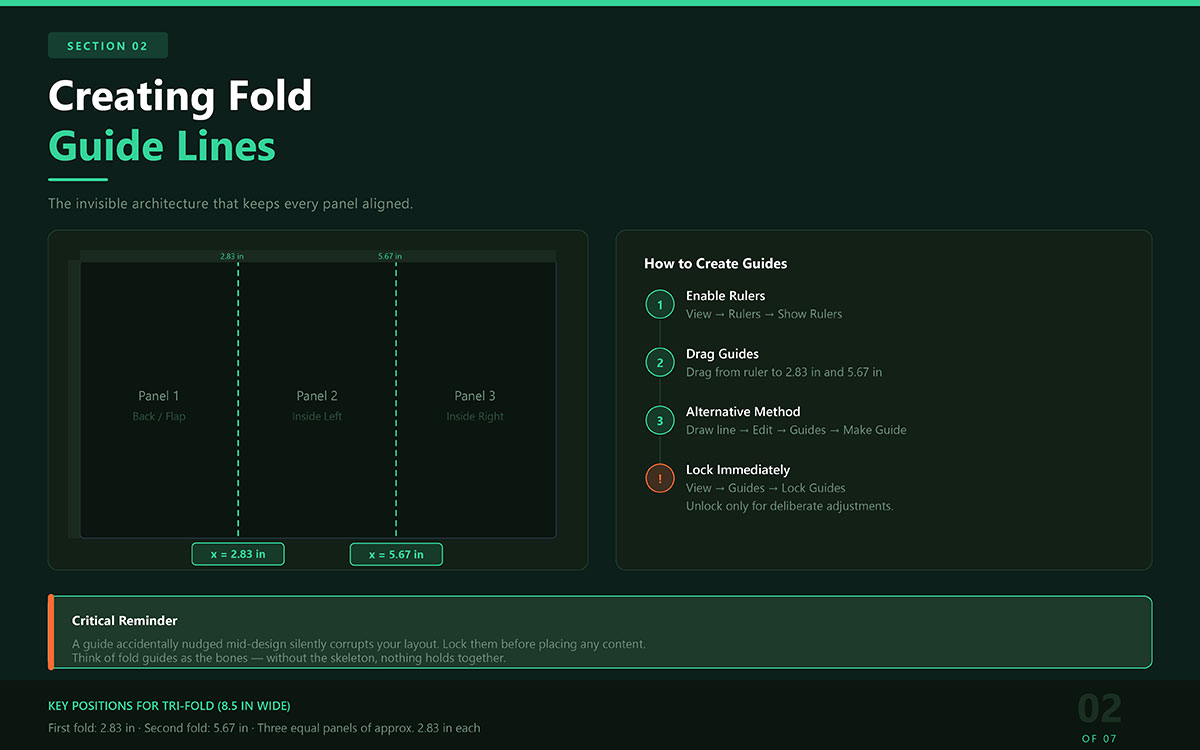The image size is (1200, 750).
Task: Click the Drag from ruler instruction text
Action: pos(784,372)
